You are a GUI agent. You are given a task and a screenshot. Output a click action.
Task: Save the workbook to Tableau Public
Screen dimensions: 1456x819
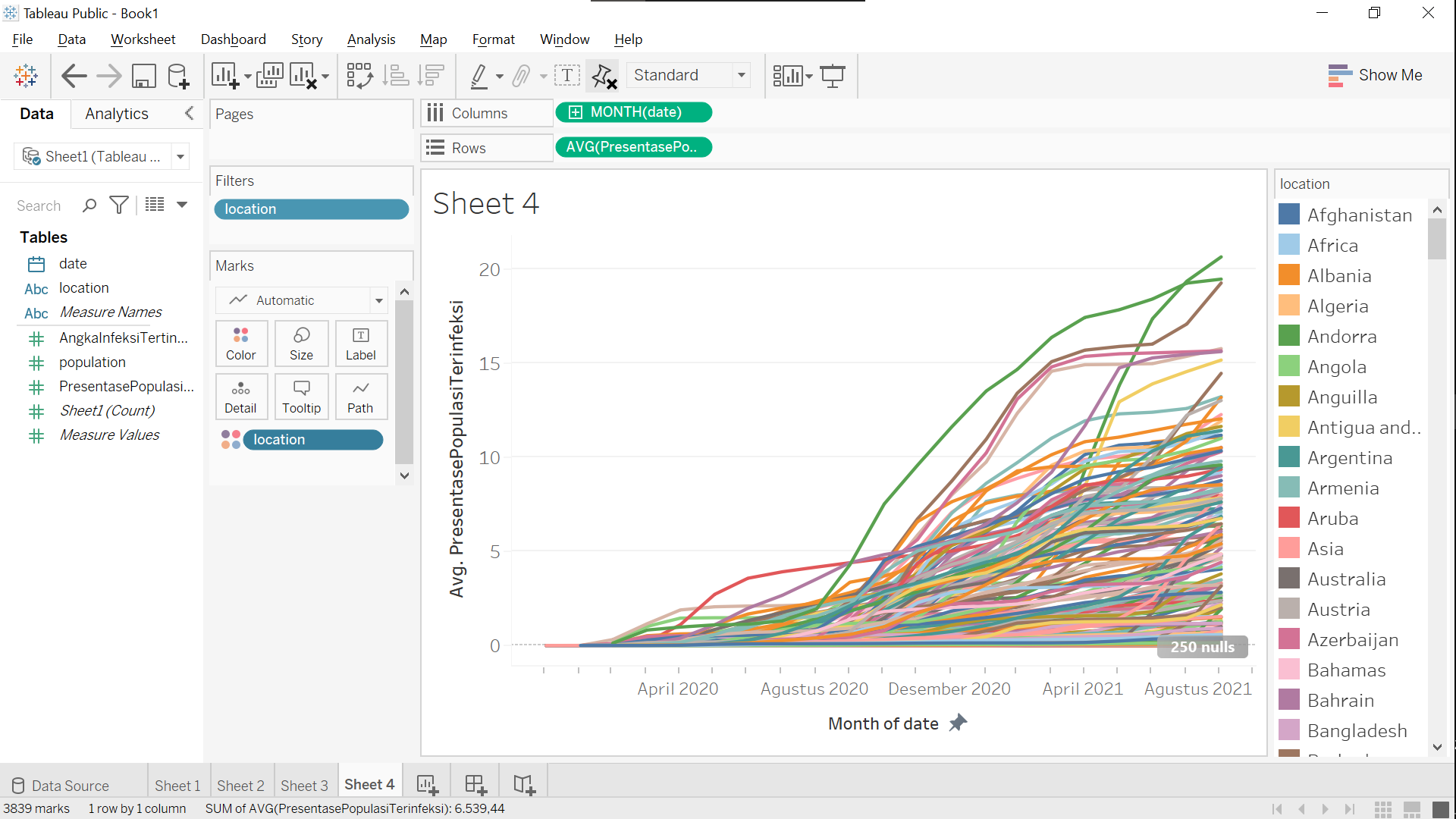pyautogui.click(x=143, y=76)
